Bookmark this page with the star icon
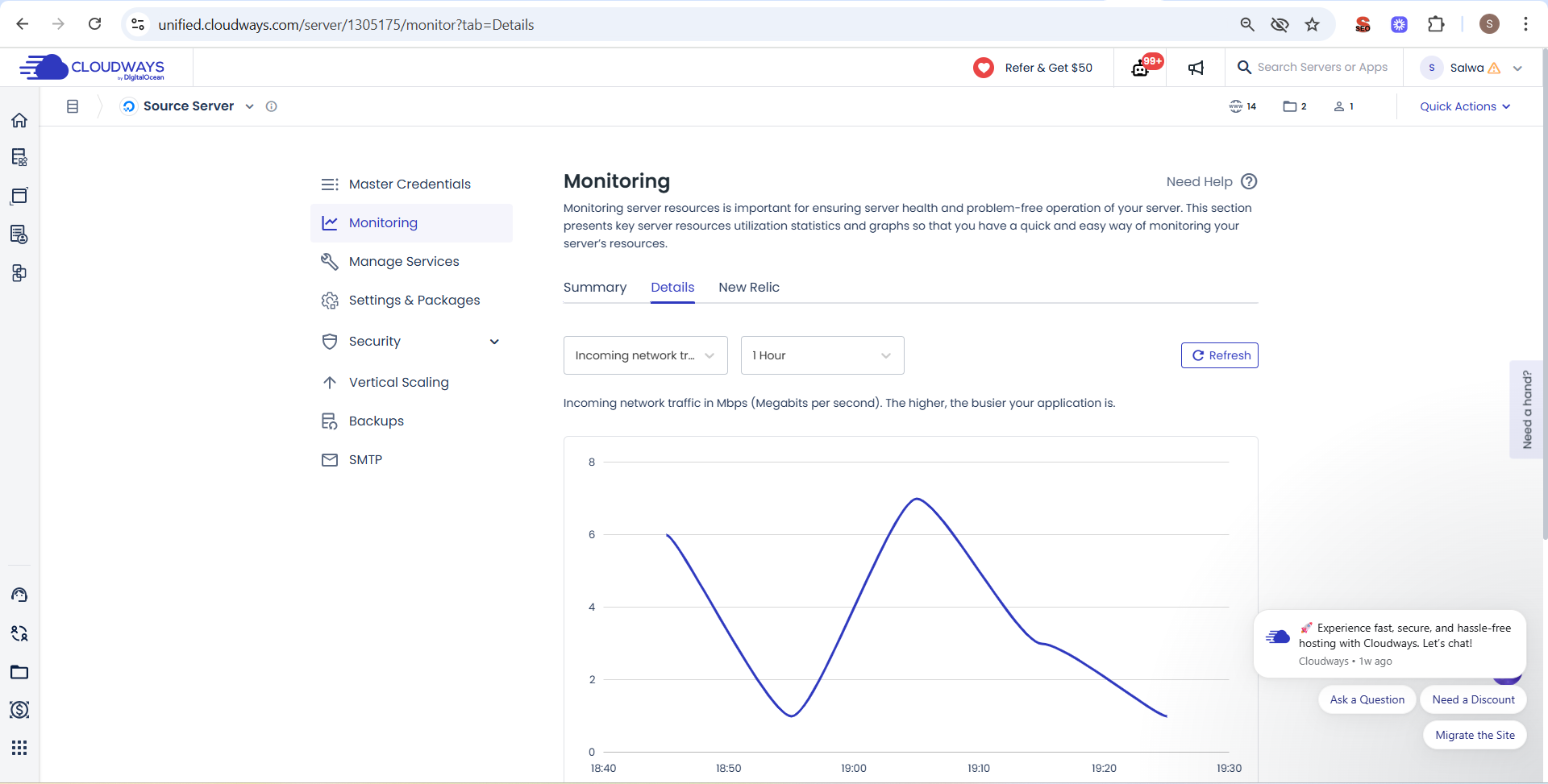The image size is (1548, 784). (1313, 24)
